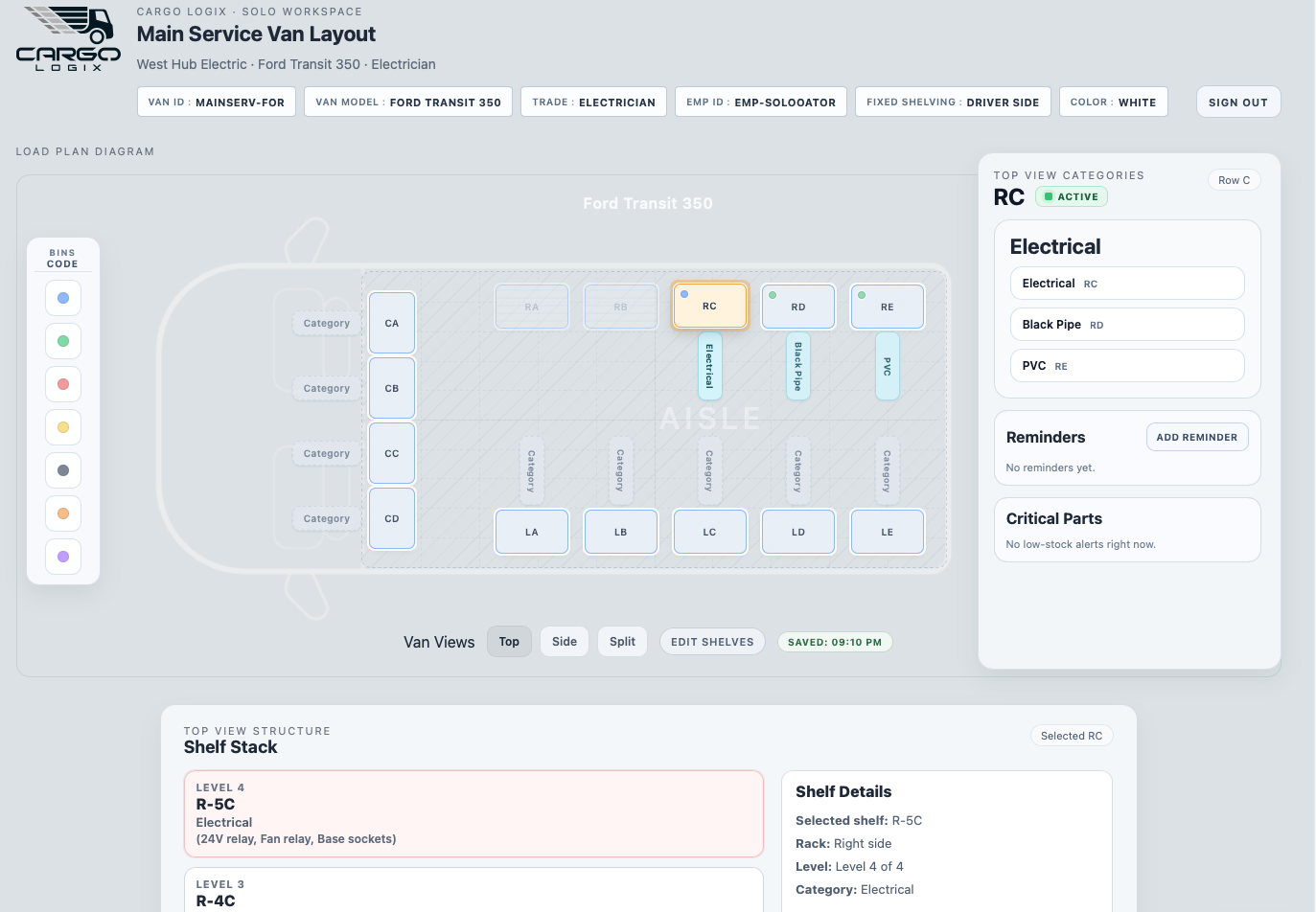Open the PVC RE category row
Image resolution: width=1316 pixels, height=912 pixels.
tap(1127, 366)
